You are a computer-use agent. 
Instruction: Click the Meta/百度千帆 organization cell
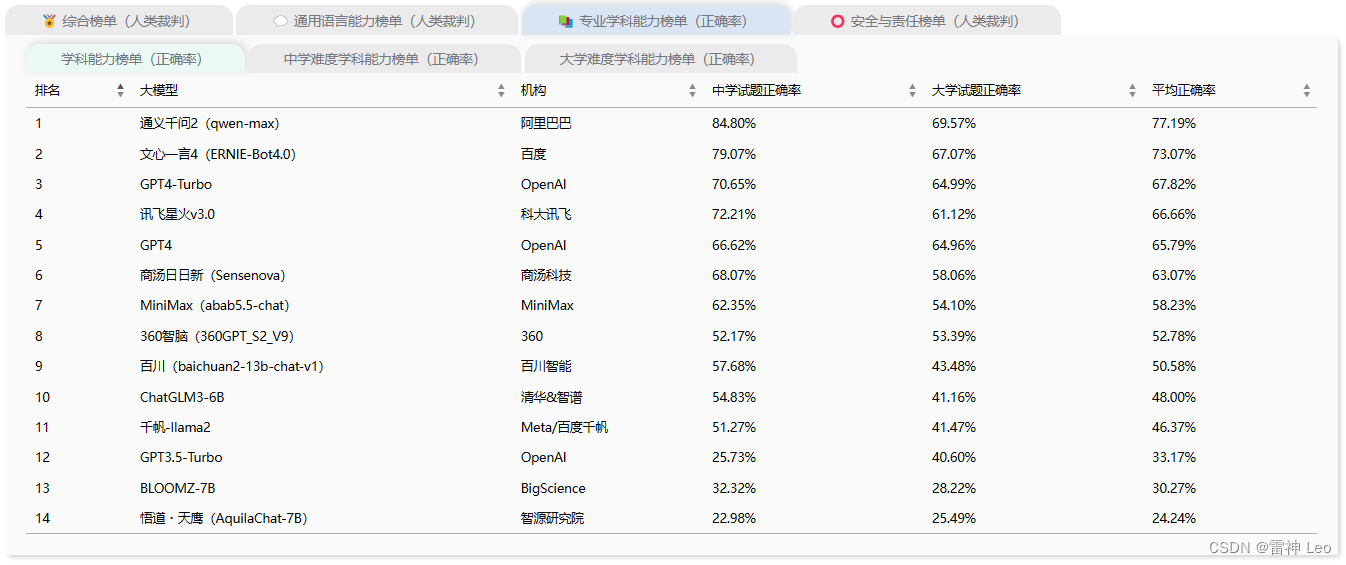click(564, 427)
